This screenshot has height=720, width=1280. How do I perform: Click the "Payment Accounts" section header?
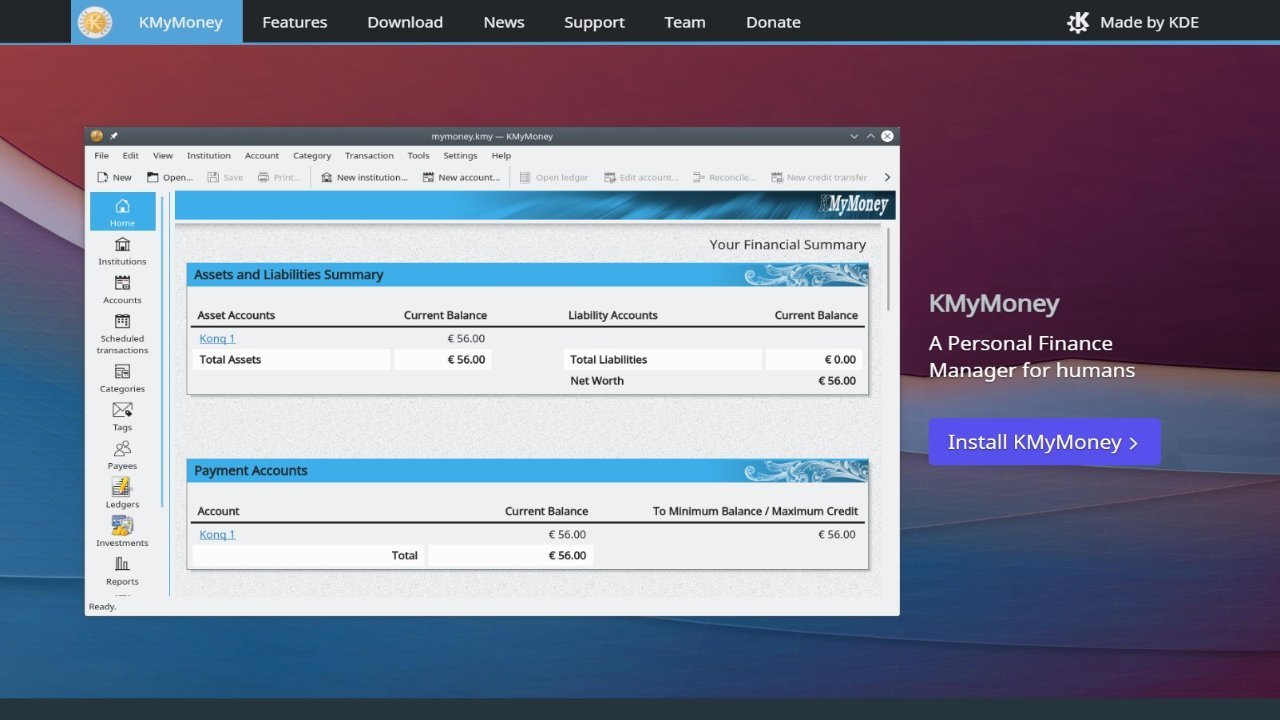(527, 471)
